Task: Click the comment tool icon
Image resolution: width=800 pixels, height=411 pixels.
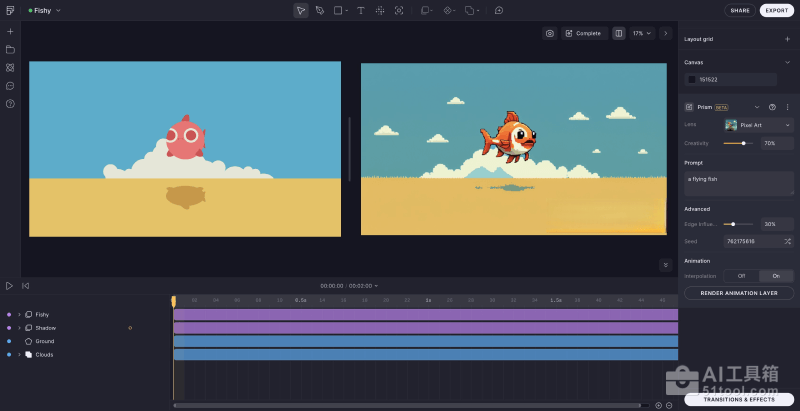Action: coord(499,10)
